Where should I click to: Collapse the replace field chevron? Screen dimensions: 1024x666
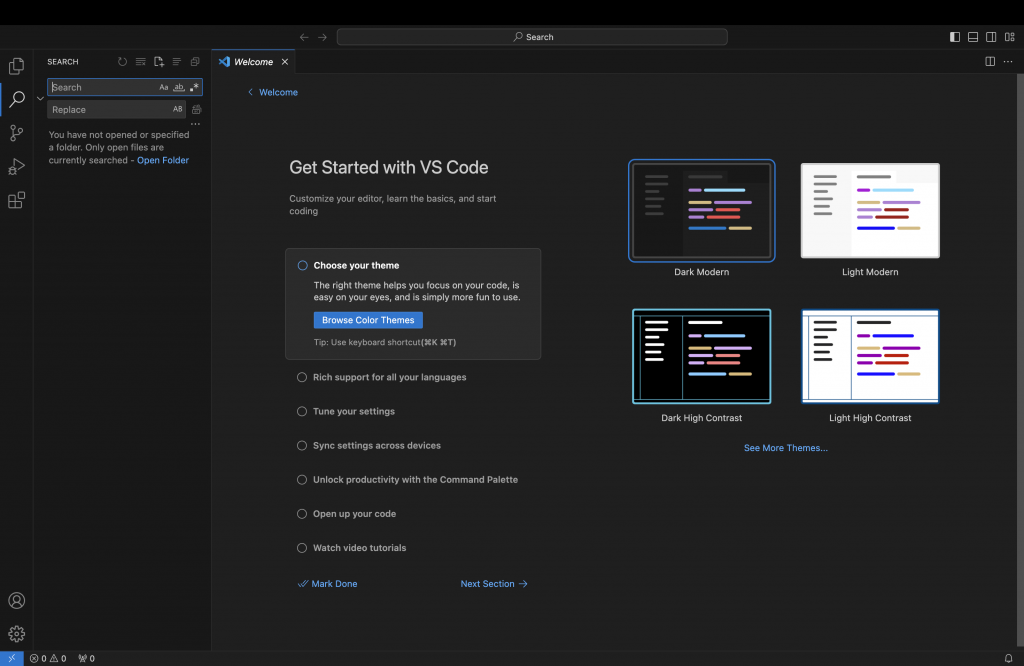click(x=40, y=99)
